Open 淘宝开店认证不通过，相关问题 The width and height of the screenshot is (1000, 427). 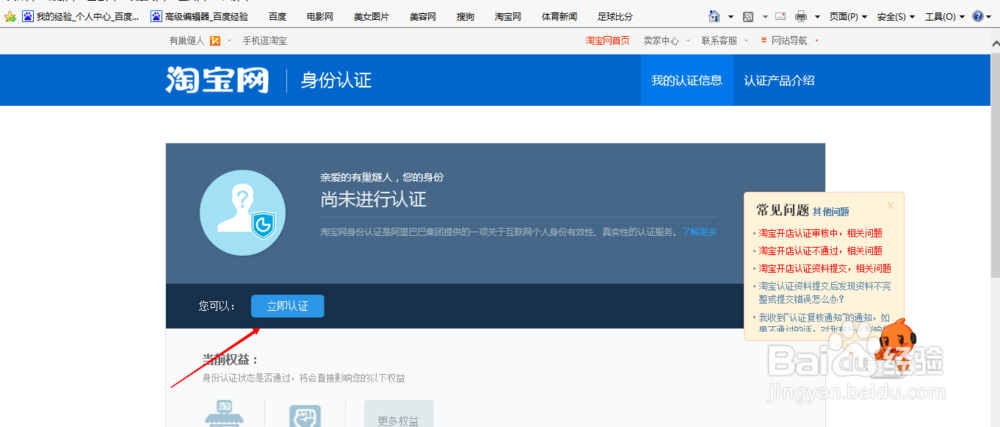[820, 250]
